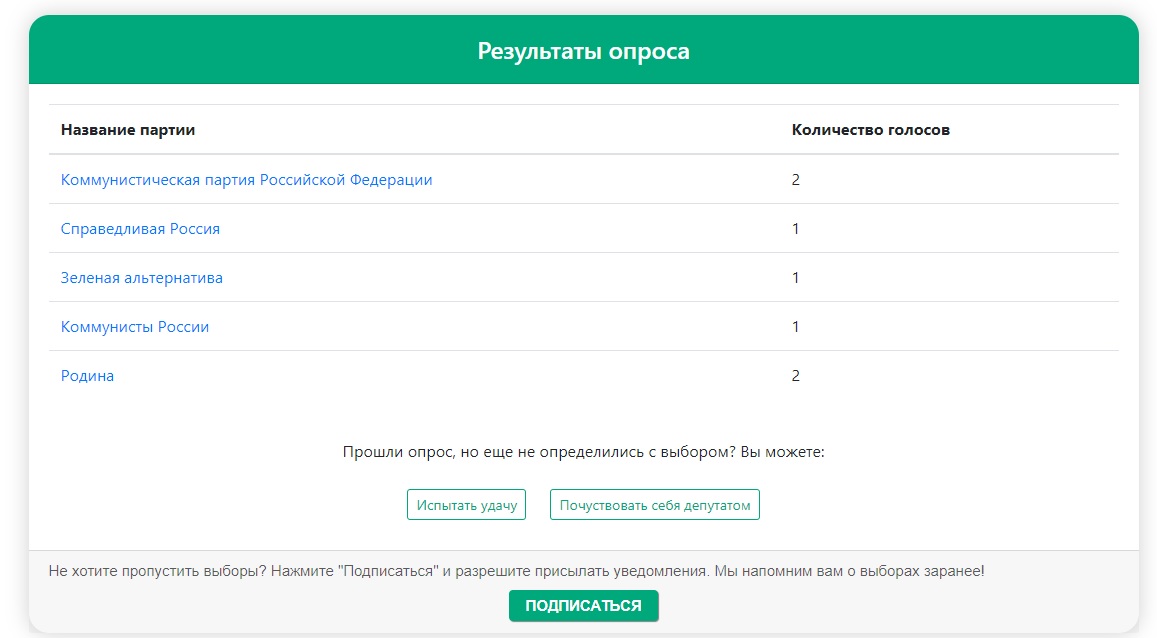1157x638 pixels.
Task: Open the Коммунистическая партия Российской Федерации link
Action: 246,180
